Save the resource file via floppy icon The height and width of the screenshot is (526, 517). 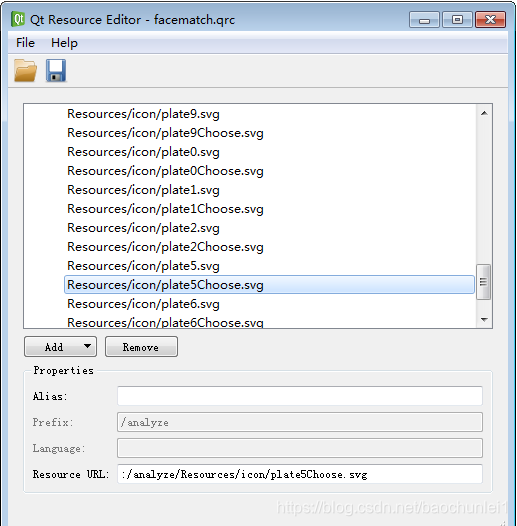click(56, 70)
